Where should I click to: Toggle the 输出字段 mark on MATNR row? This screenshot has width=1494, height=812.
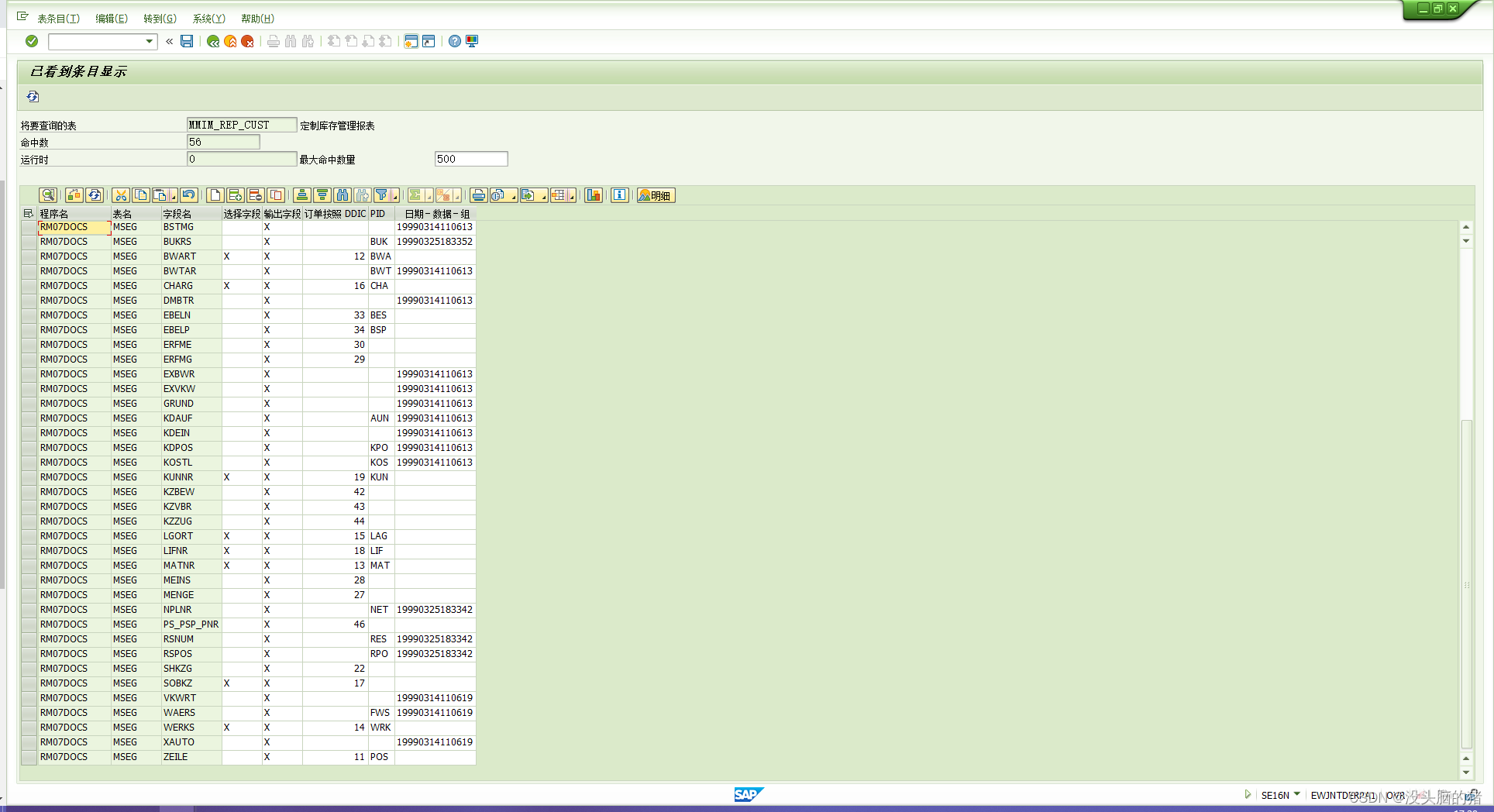[266, 566]
